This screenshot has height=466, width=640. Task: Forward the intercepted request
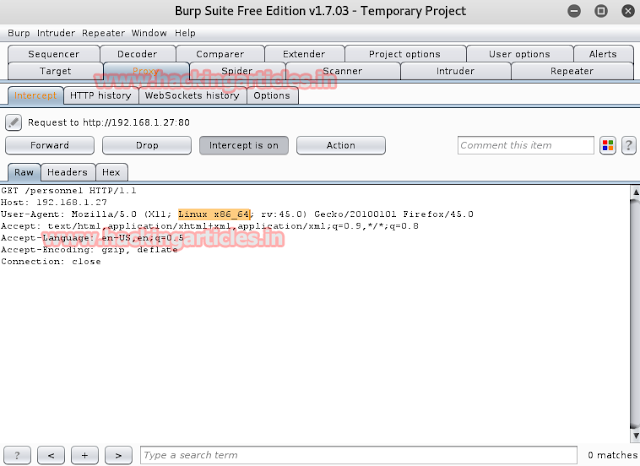[x=50, y=146]
